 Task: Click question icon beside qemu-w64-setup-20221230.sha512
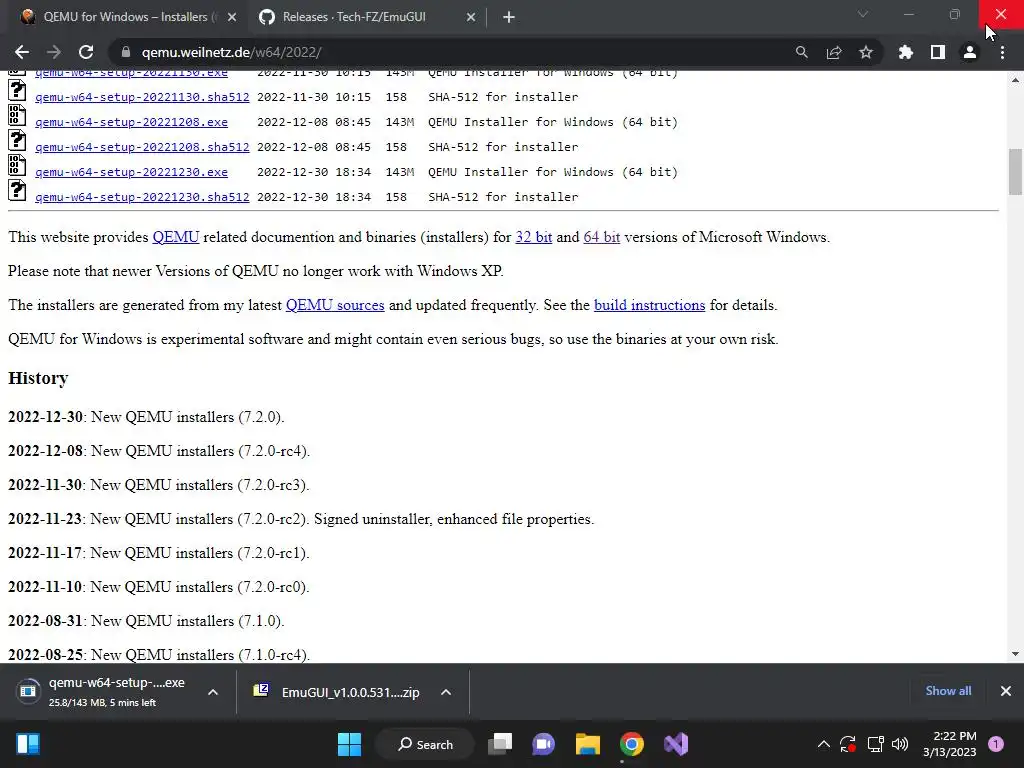[17, 189]
